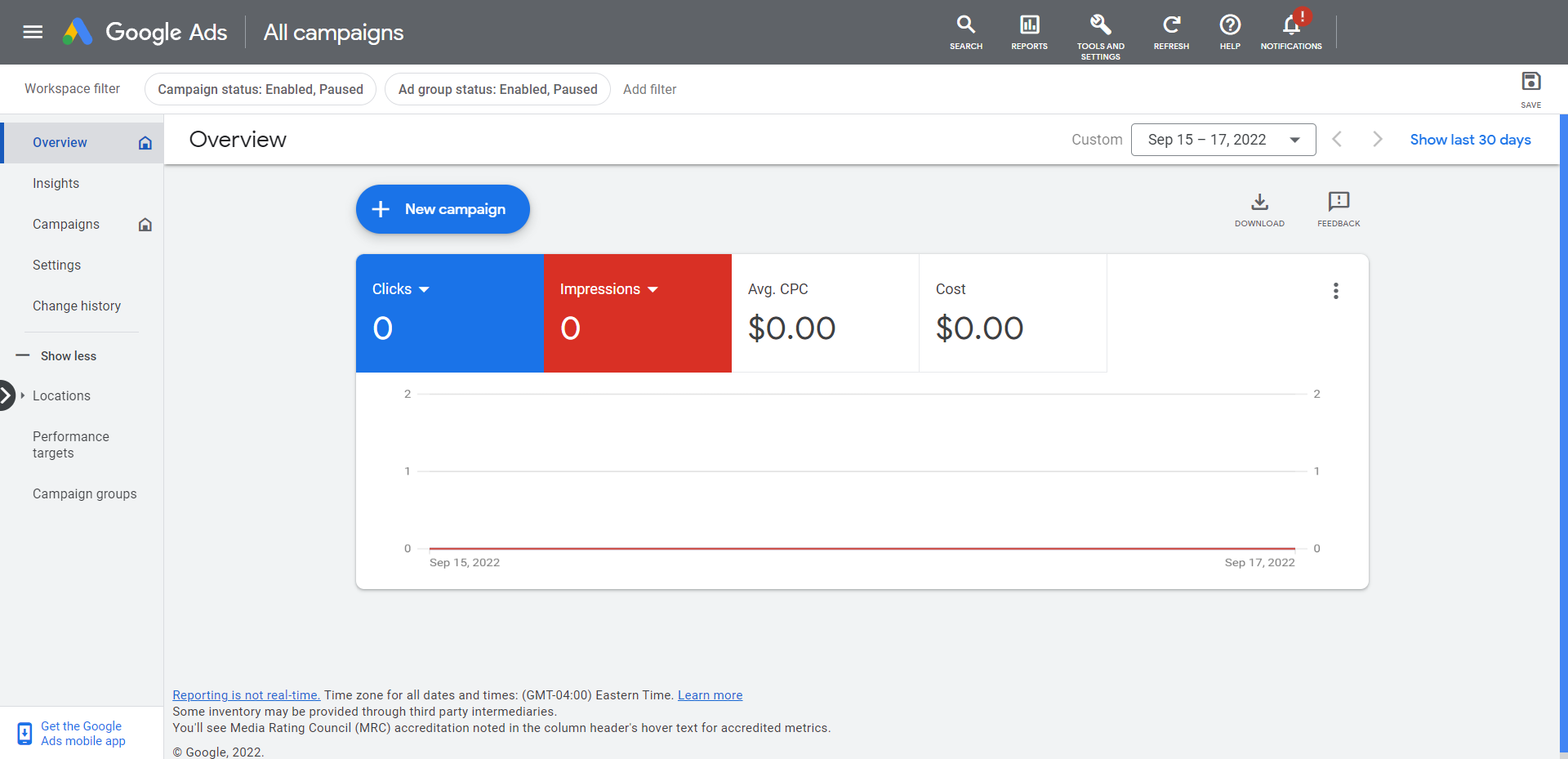
Task: Open the hamburger main menu
Action: click(x=33, y=32)
